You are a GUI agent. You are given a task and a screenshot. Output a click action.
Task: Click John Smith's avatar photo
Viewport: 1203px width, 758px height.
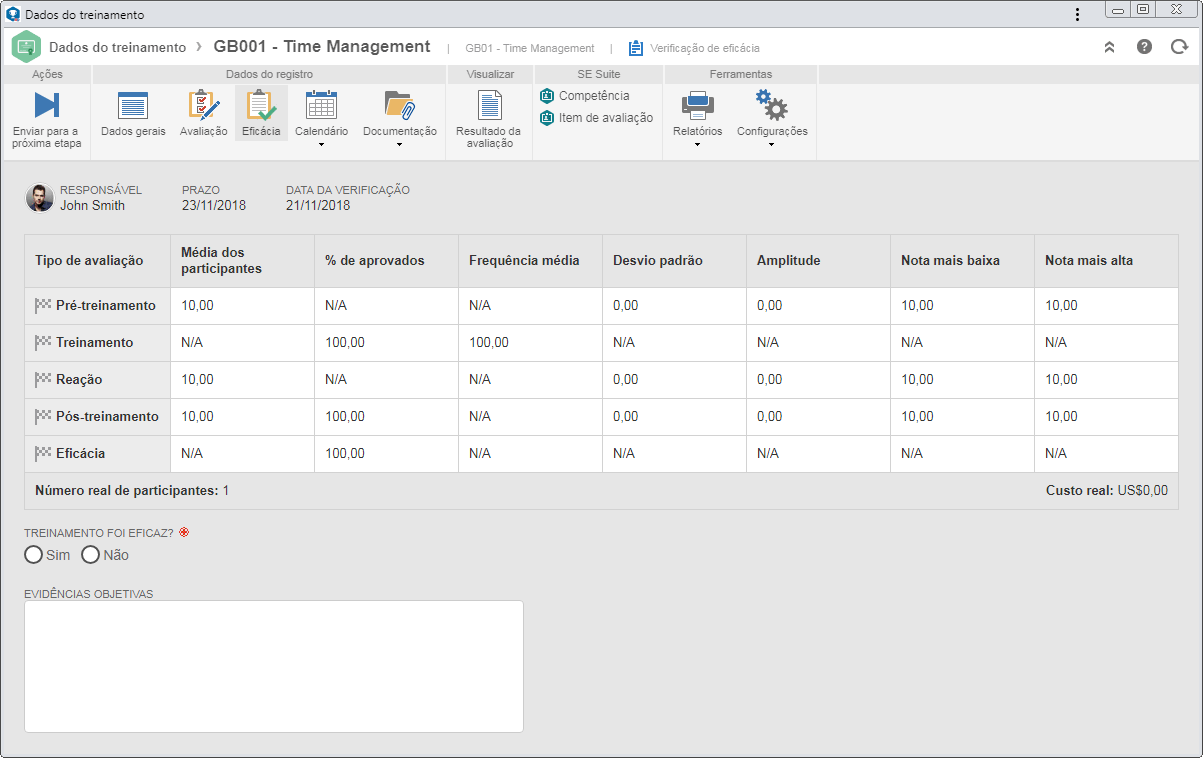(39, 198)
